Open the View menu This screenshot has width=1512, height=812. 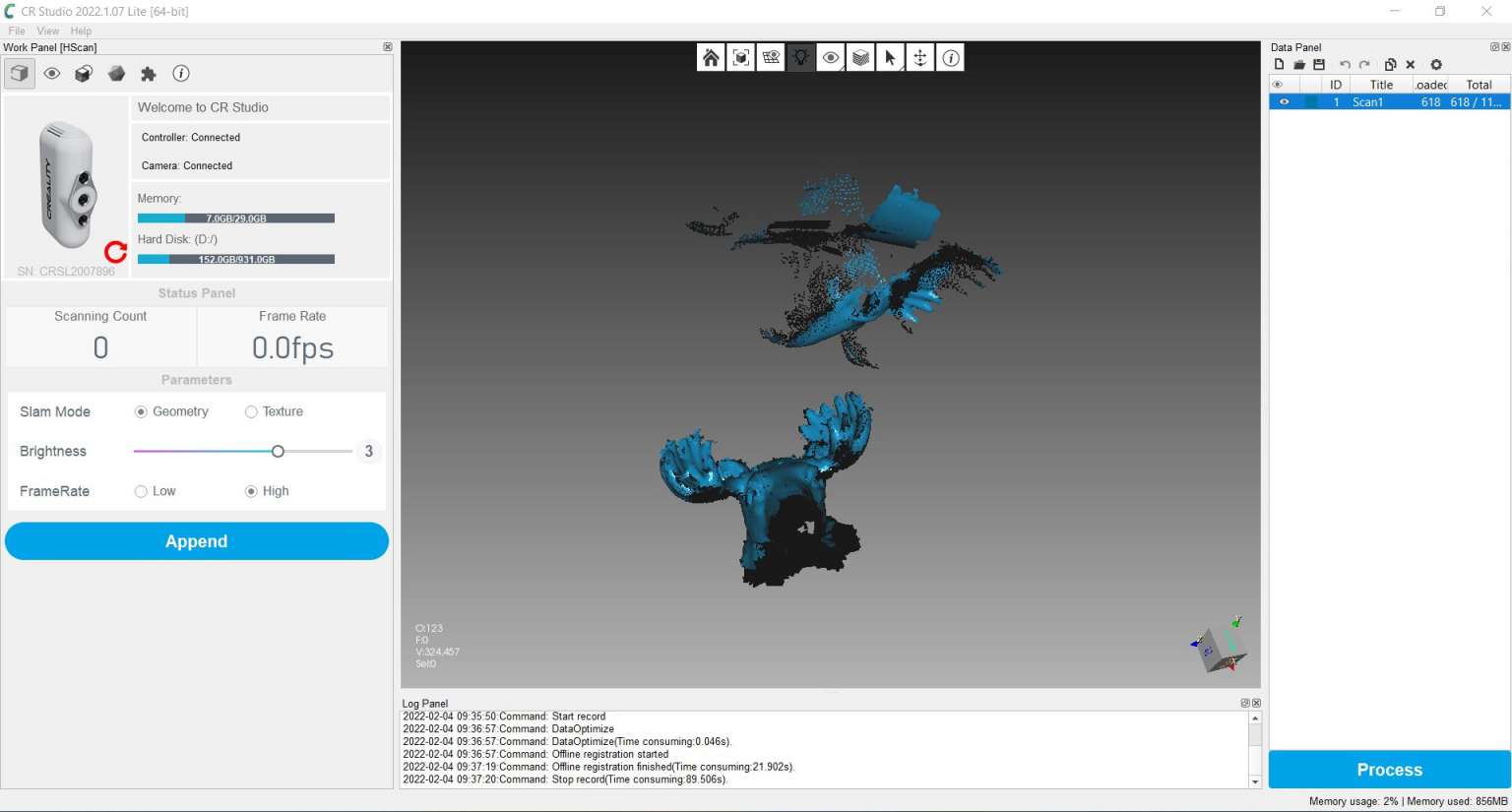[47, 31]
